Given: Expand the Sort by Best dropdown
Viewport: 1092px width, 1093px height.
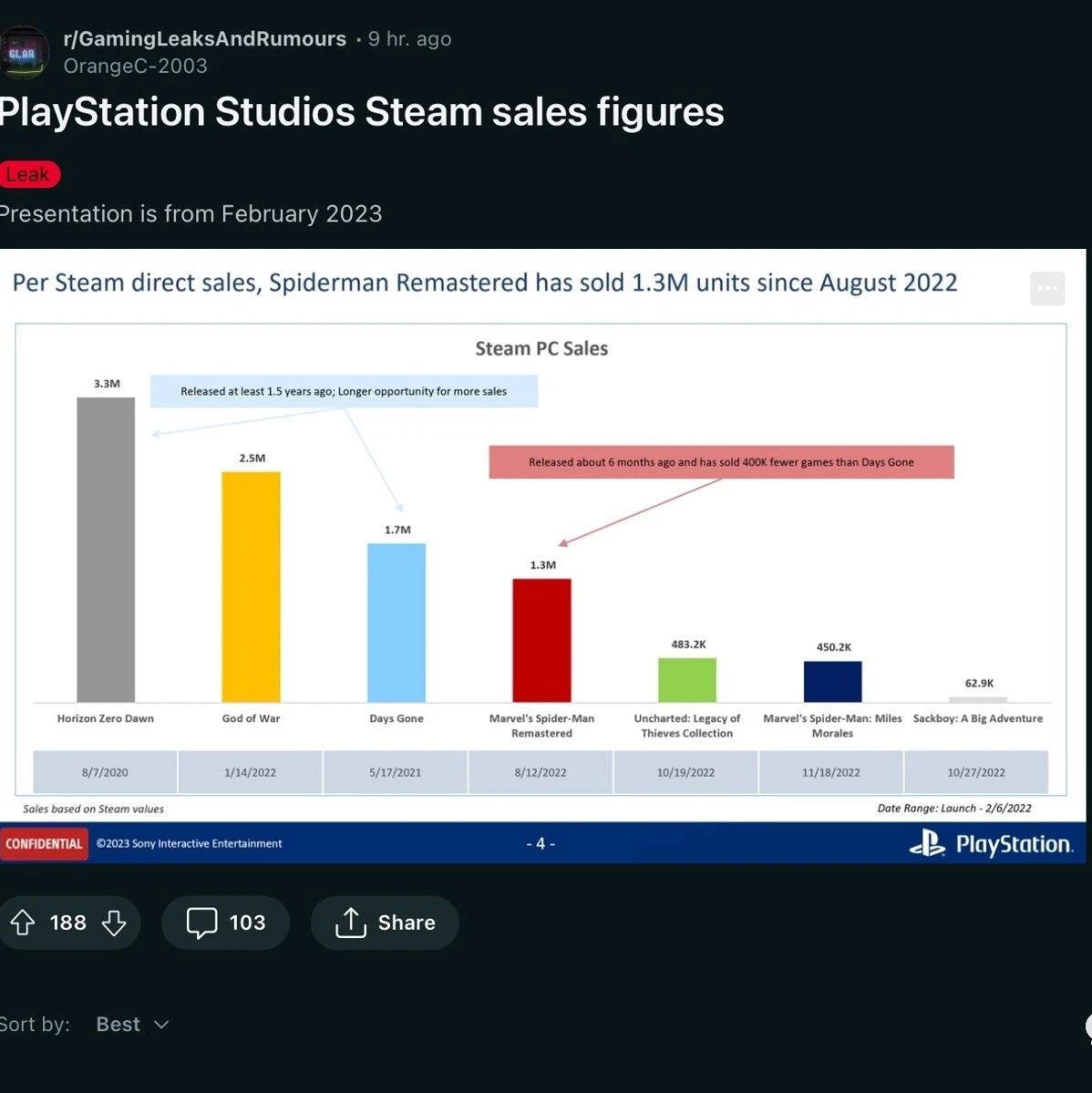Looking at the screenshot, I should 132,1024.
